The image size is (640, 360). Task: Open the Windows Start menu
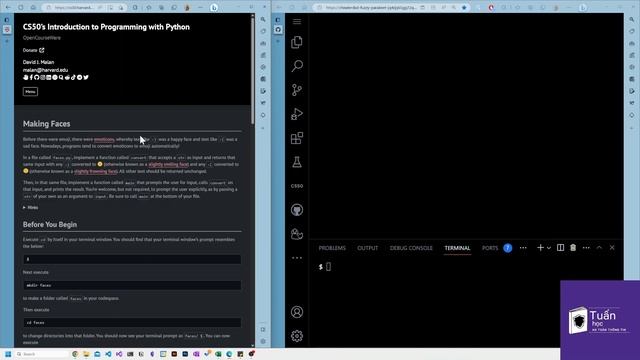[x=8, y=354]
